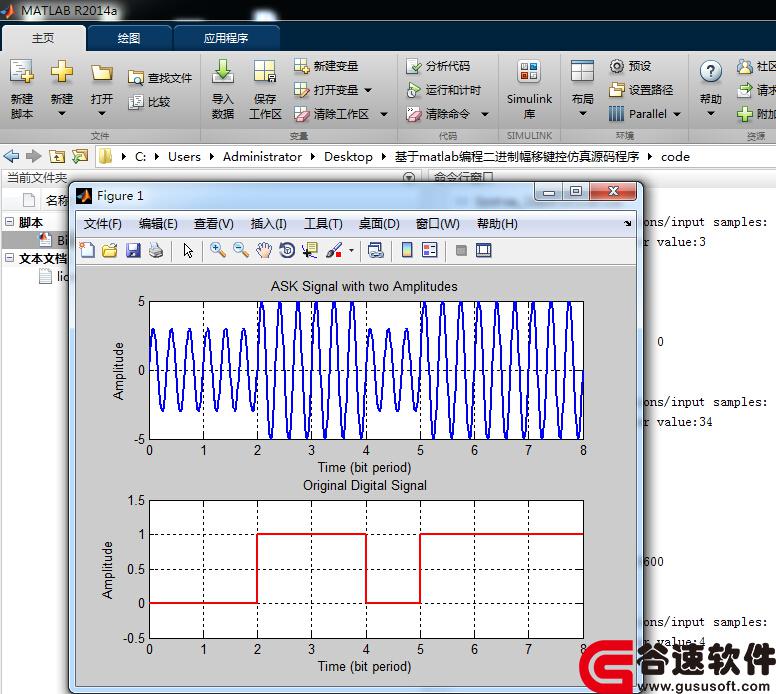The image size is (776, 694).
Task: Click Find Files (查找文件)
Action: pos(160,78)
